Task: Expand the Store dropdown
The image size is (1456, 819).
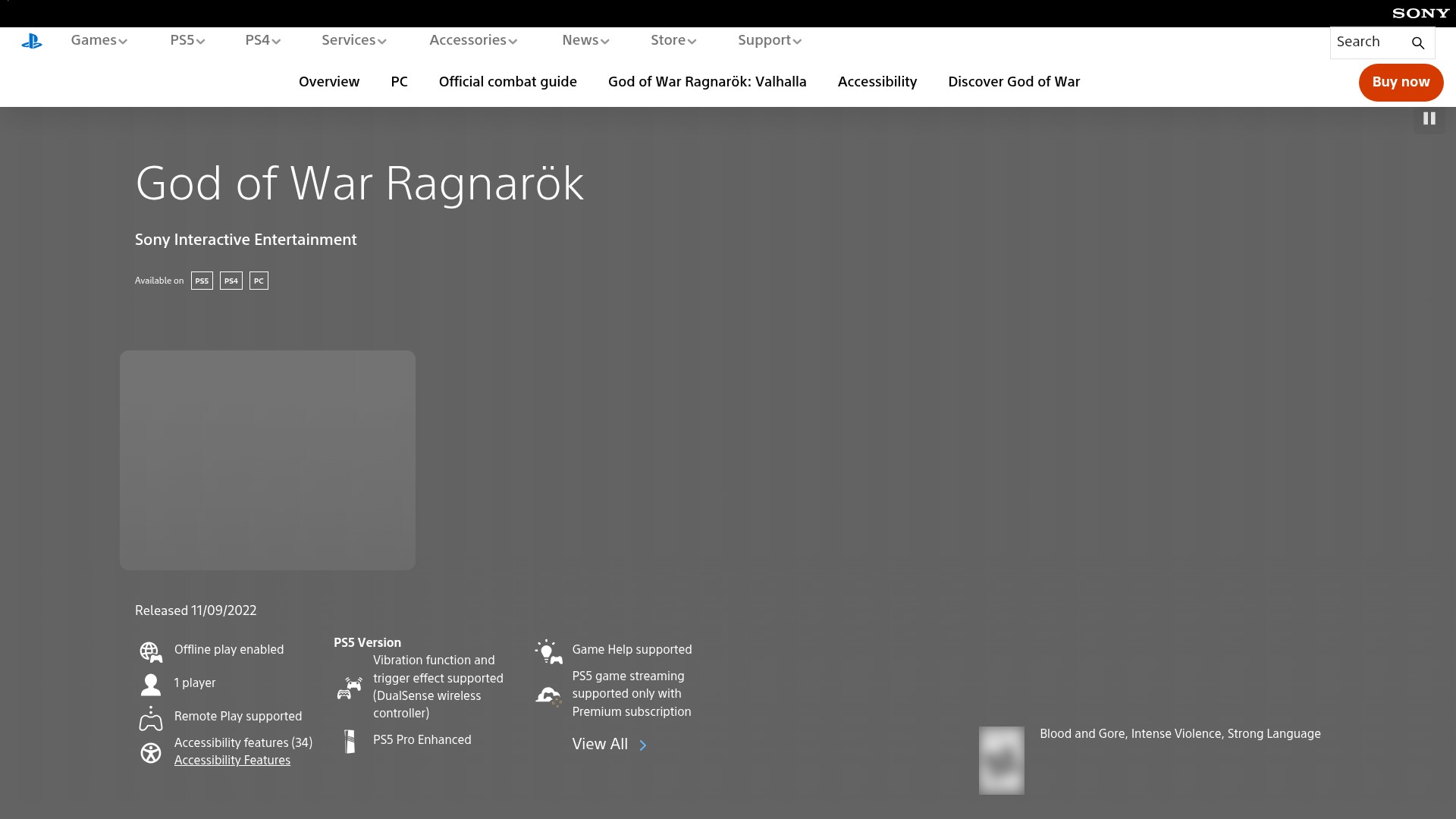Action: [673, 40]
